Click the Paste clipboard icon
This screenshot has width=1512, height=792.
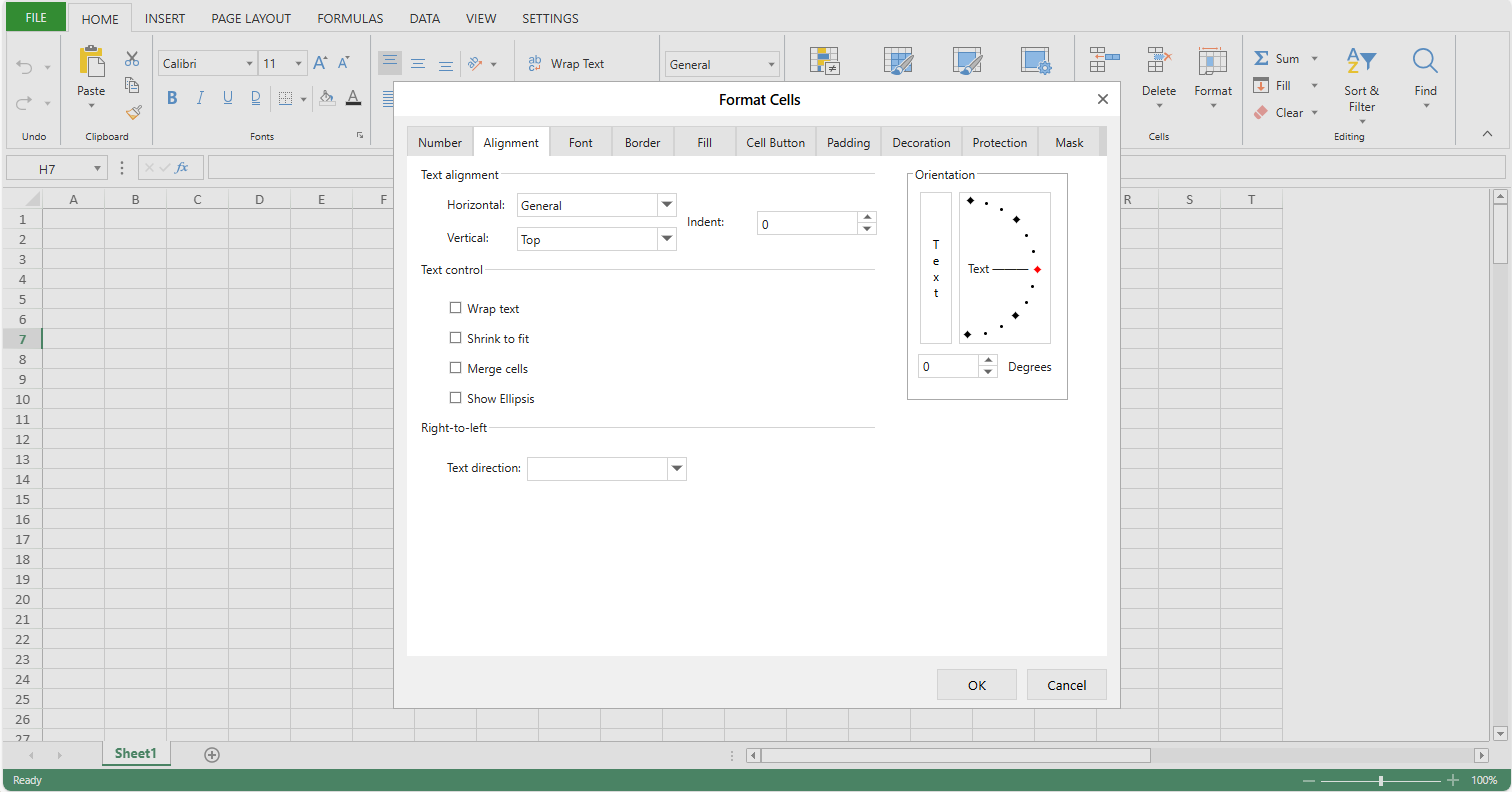pos(91,61)
